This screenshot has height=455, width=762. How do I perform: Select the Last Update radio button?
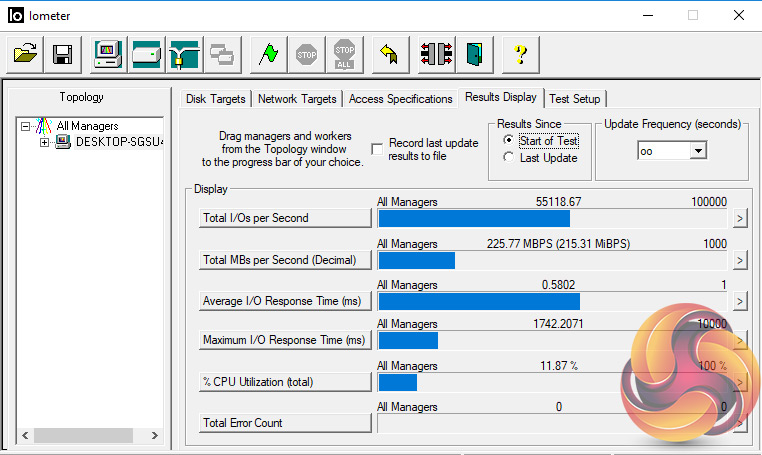point(509,158)
